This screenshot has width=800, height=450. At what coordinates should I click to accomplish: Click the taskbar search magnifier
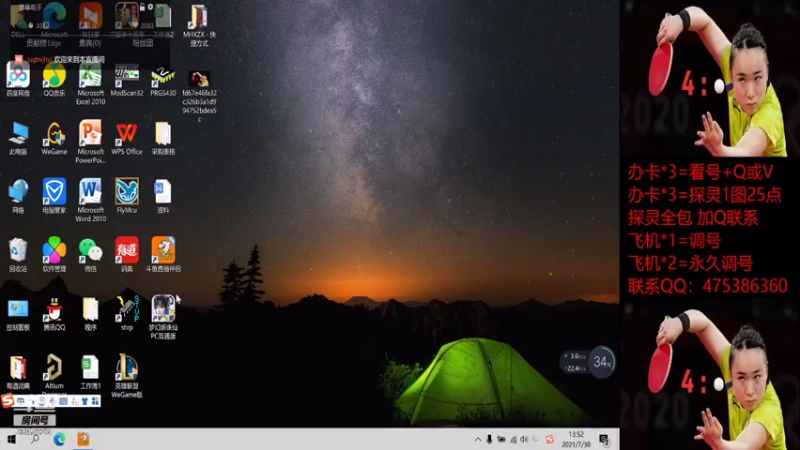click(x=35, y=439)
